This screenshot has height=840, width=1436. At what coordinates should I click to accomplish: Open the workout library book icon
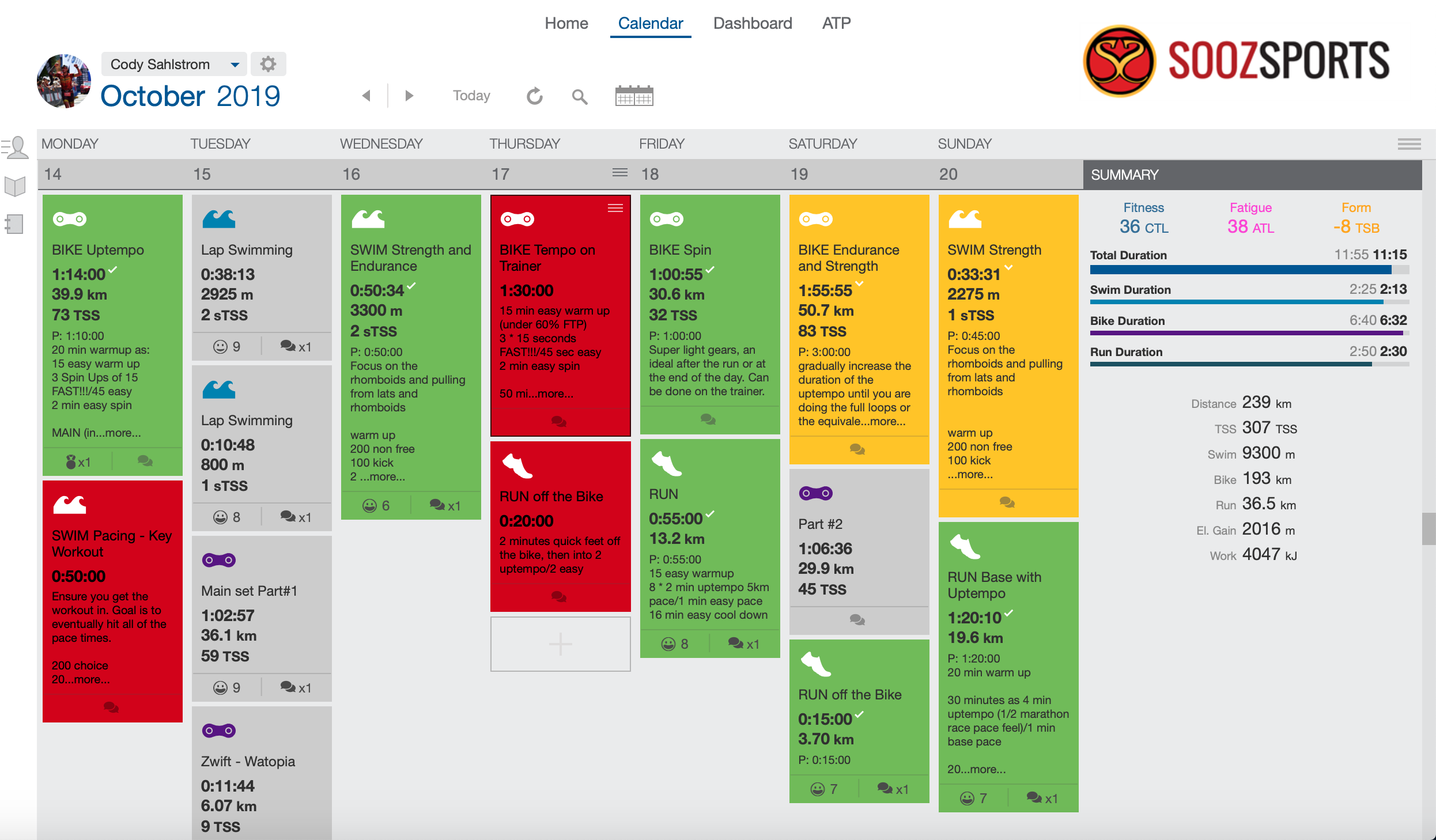click(x=16, y=186)
